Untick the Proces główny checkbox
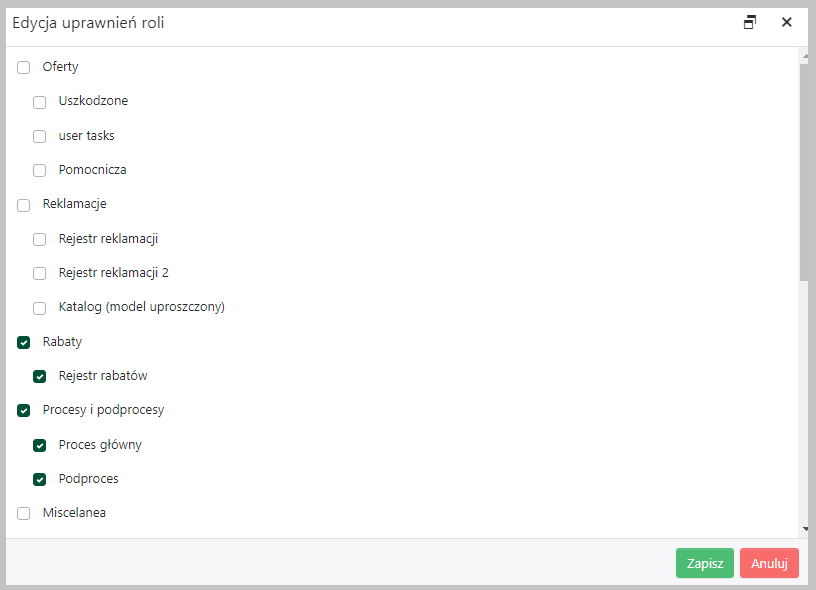816x590 pixels. 40,445
